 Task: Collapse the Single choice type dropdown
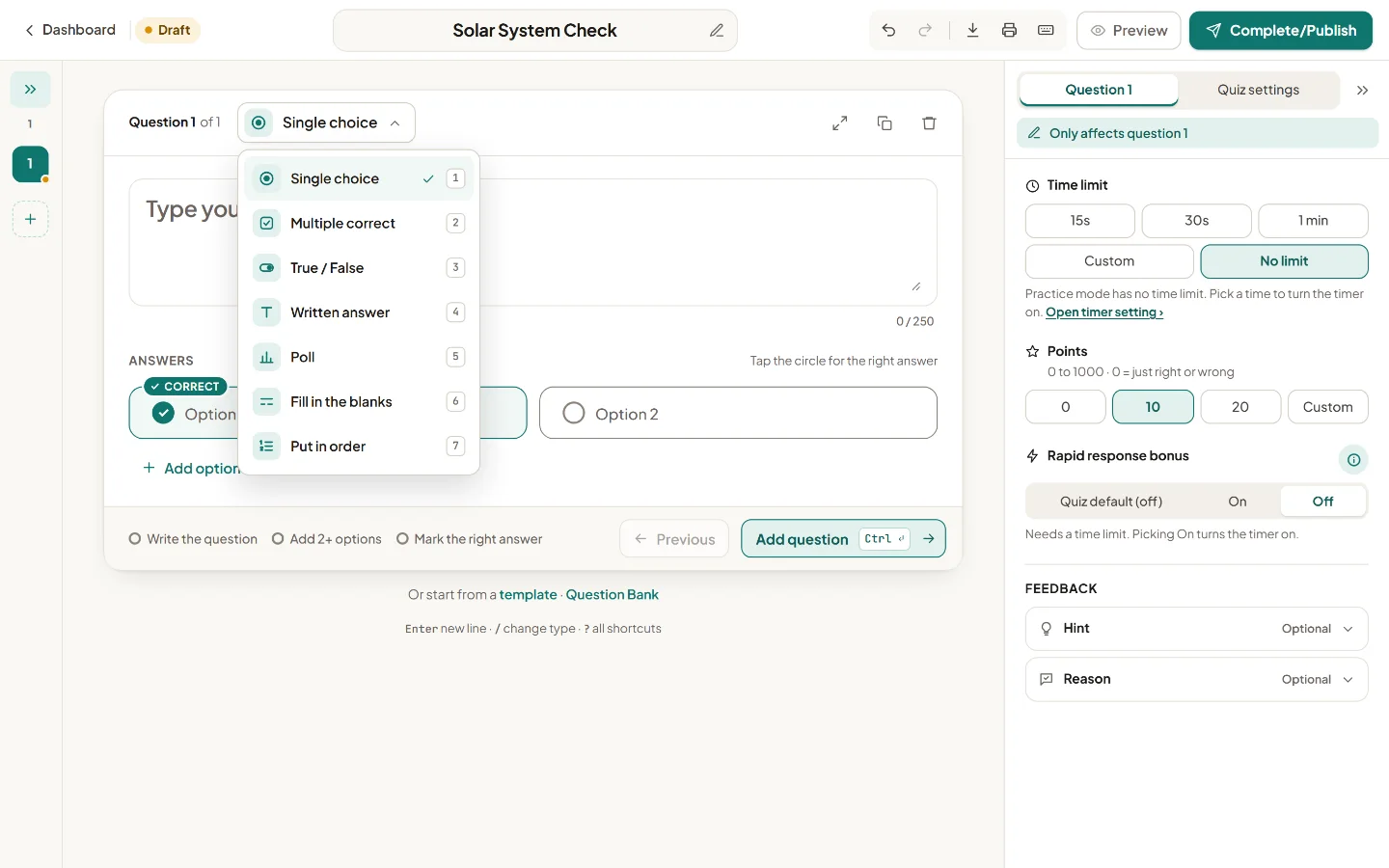click(x=326, y=122)
